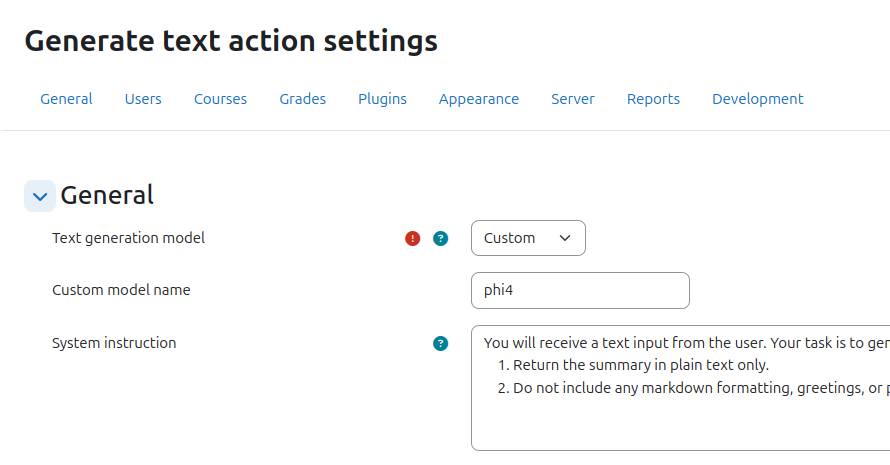This screenshot has height=465, width=890.
Task: Click the red required-field icon beside Text generation model
Action: tap(413, 238)
